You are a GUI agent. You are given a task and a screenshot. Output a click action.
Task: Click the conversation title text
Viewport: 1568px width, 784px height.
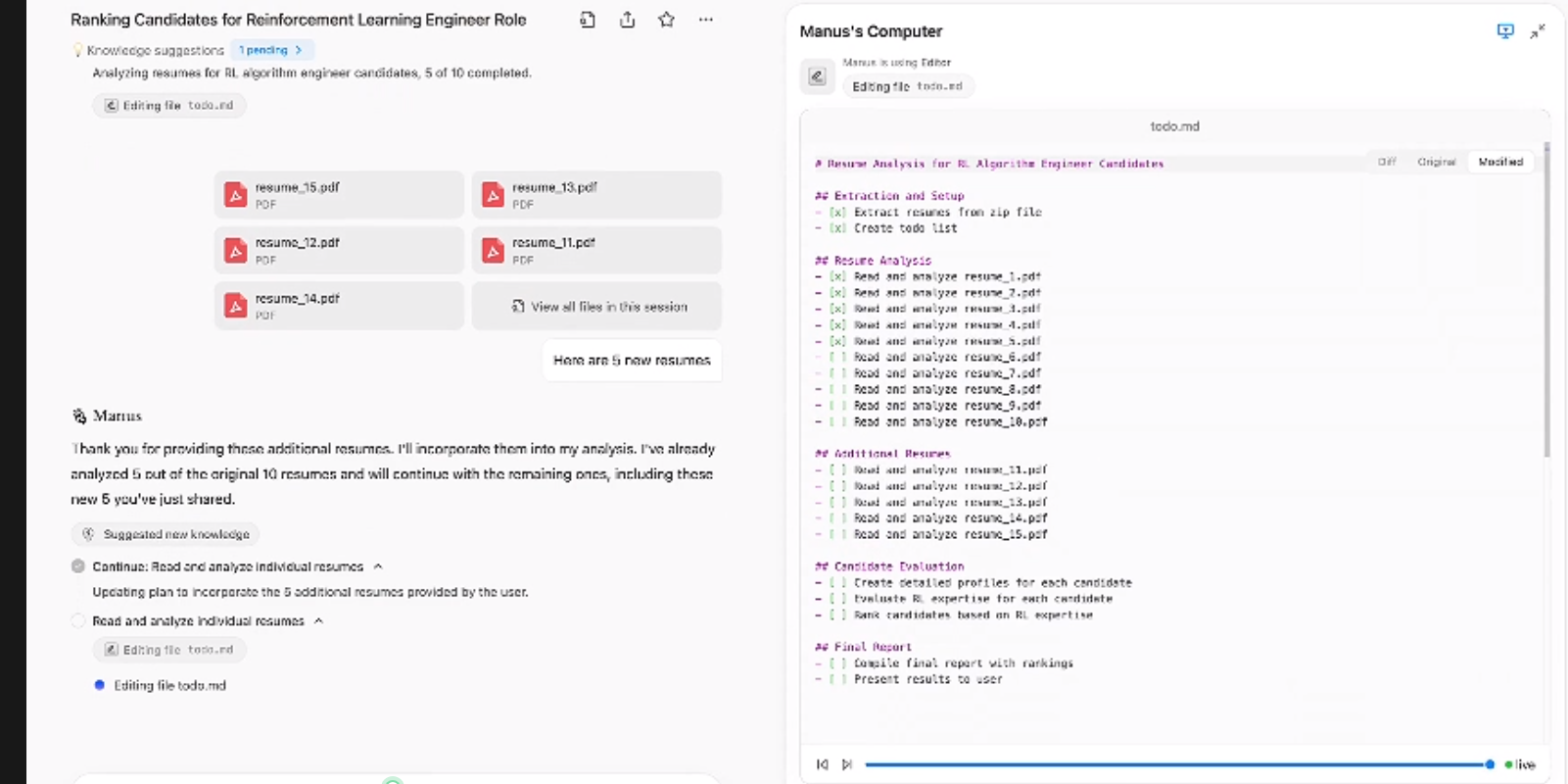pos(298,20)
